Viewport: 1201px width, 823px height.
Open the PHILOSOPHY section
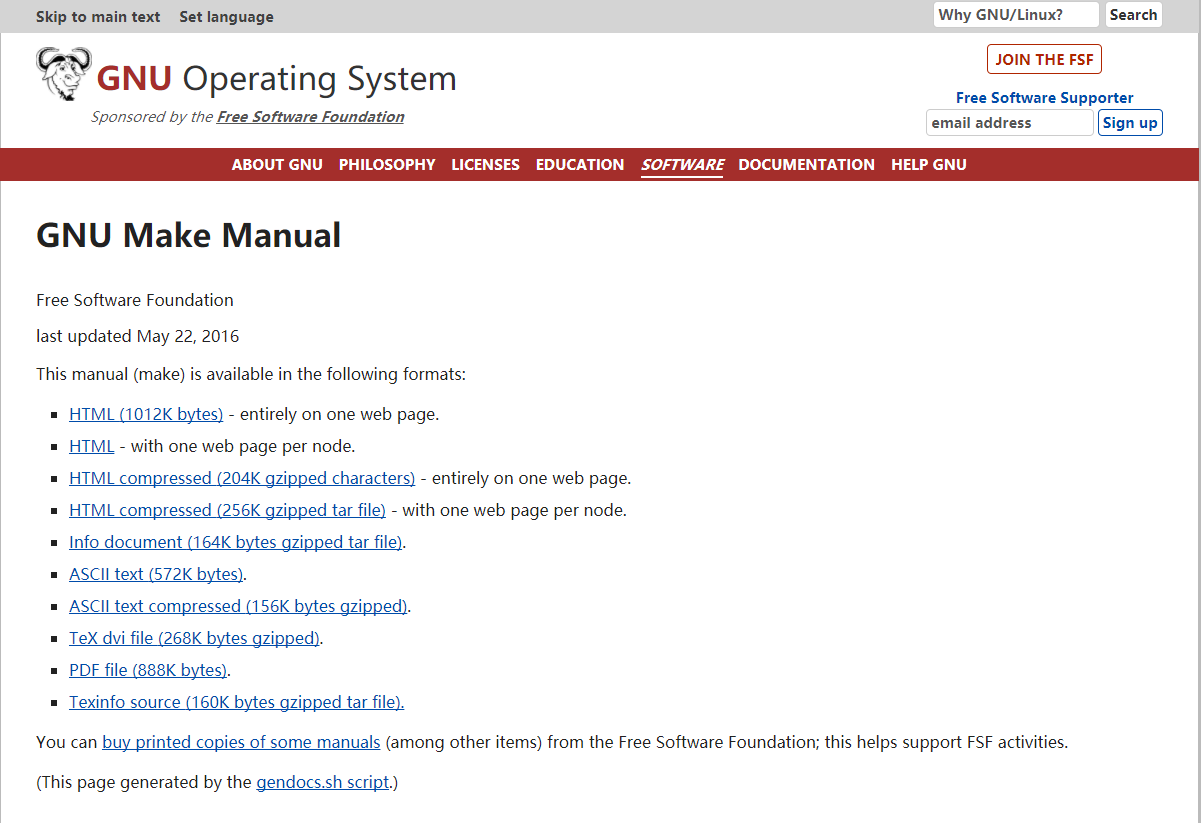[x=387, y=164]
